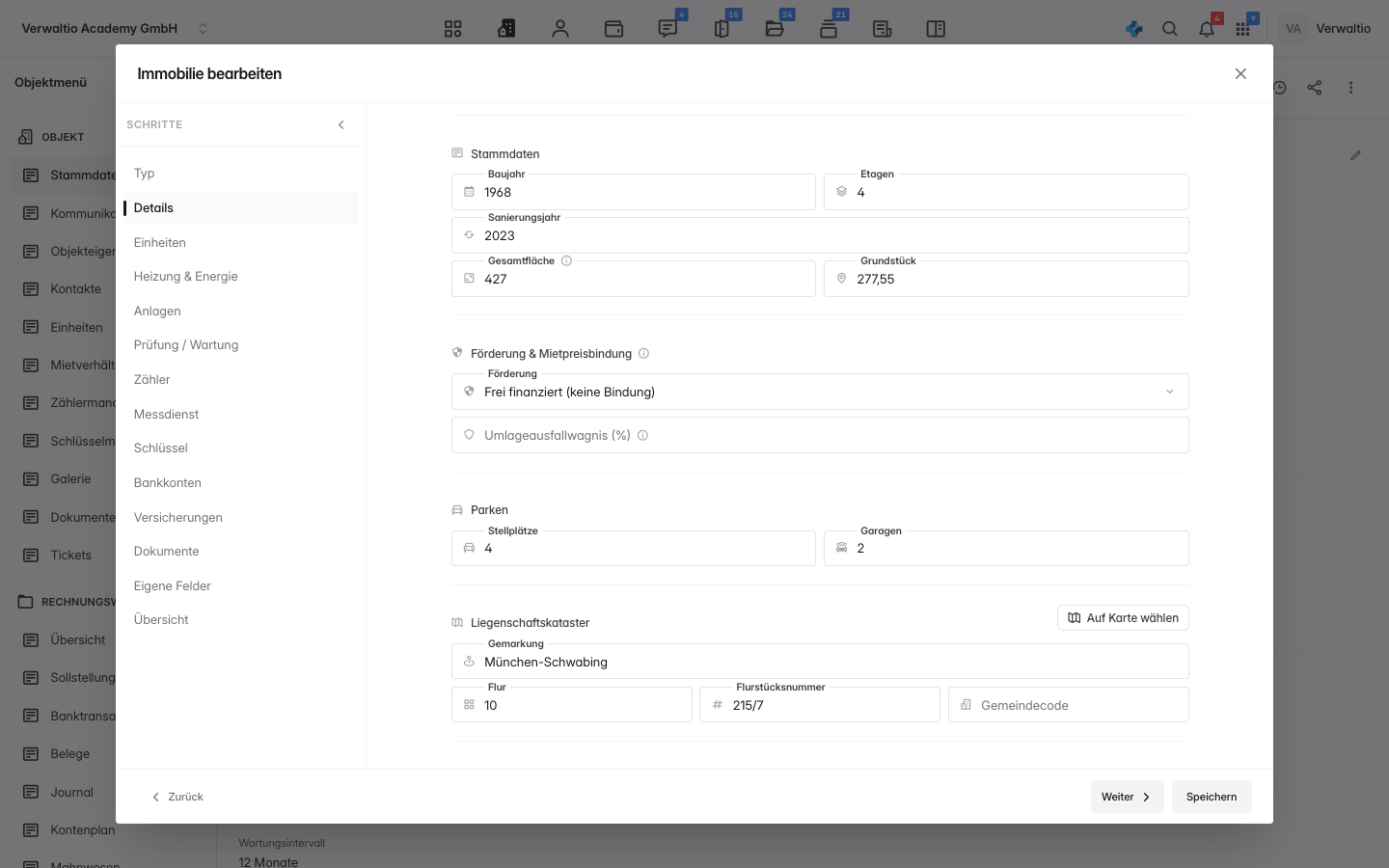Go to the Heizung & Energie step
Image resolution: width=1389 pixels, height=868 pixels.
[241, 277]
